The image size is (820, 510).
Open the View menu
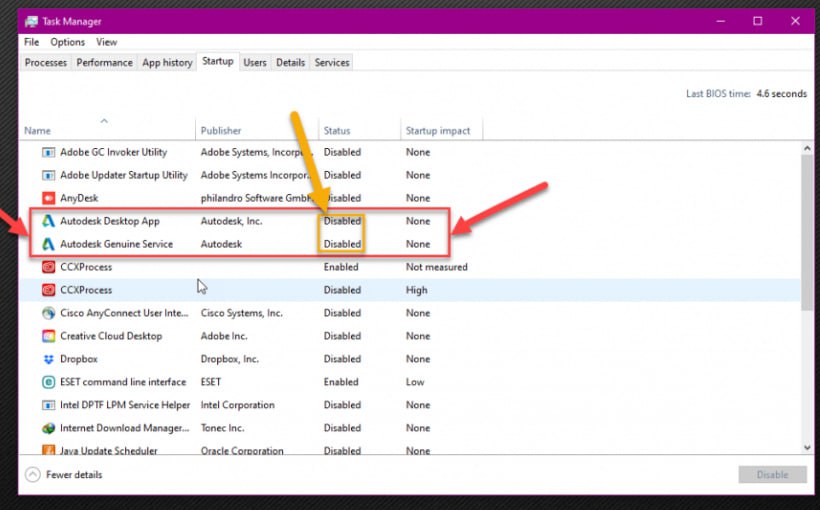(x=106, y=42)
